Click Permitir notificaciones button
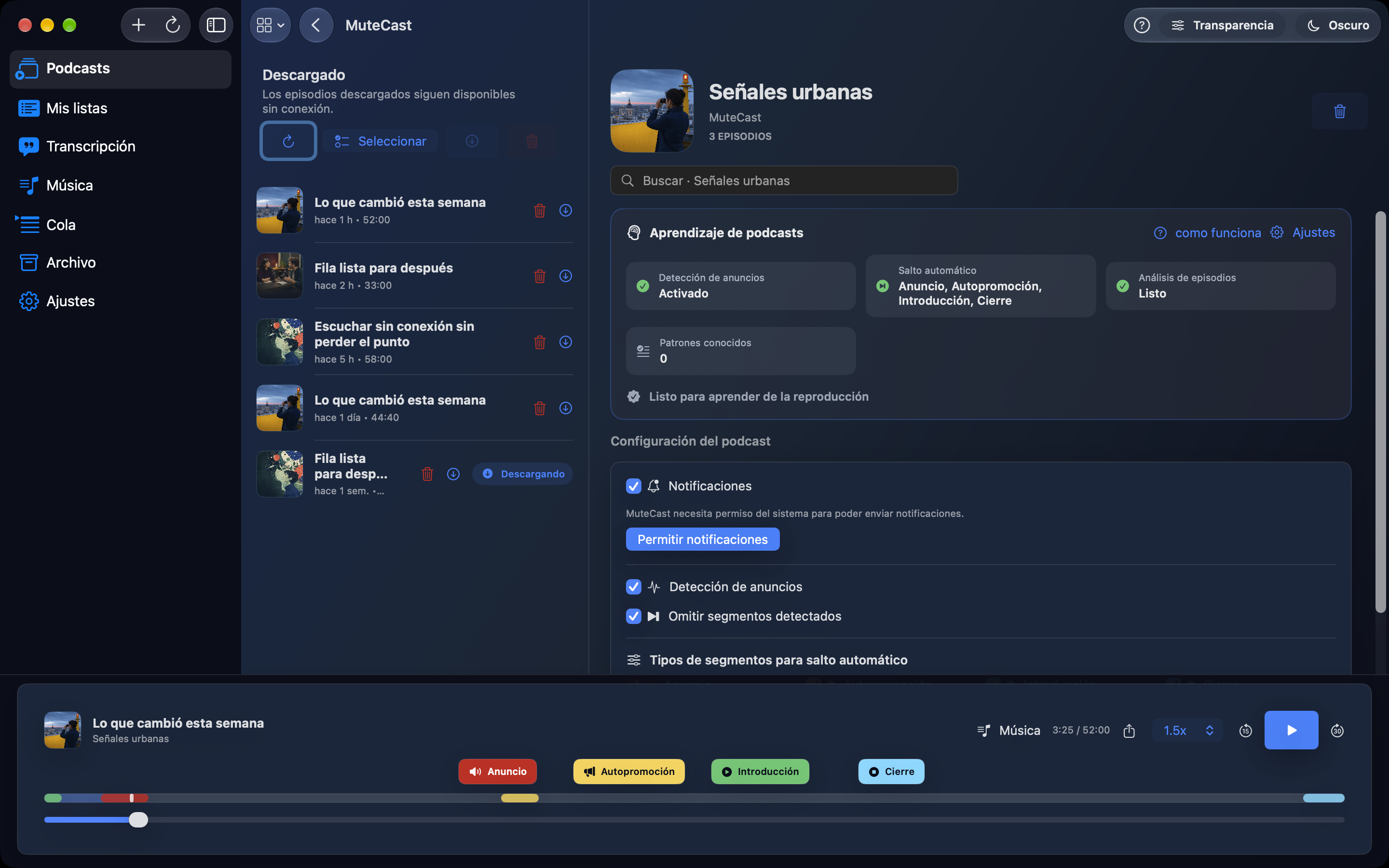The image size is (1389, 868). (703, 539)
